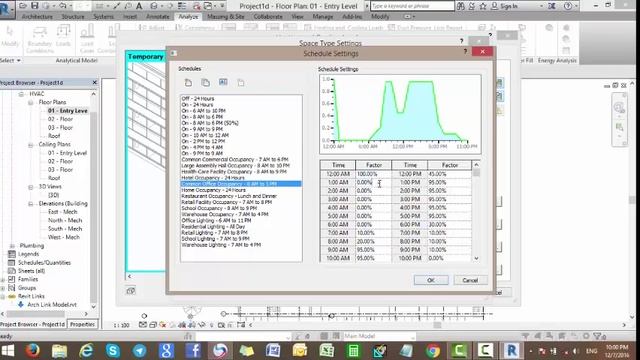This screenshot has height=360, width=640.
Task: Select 'Warehouse Lighting - 7 AM to 4 PM'
Action: (221, 245)
